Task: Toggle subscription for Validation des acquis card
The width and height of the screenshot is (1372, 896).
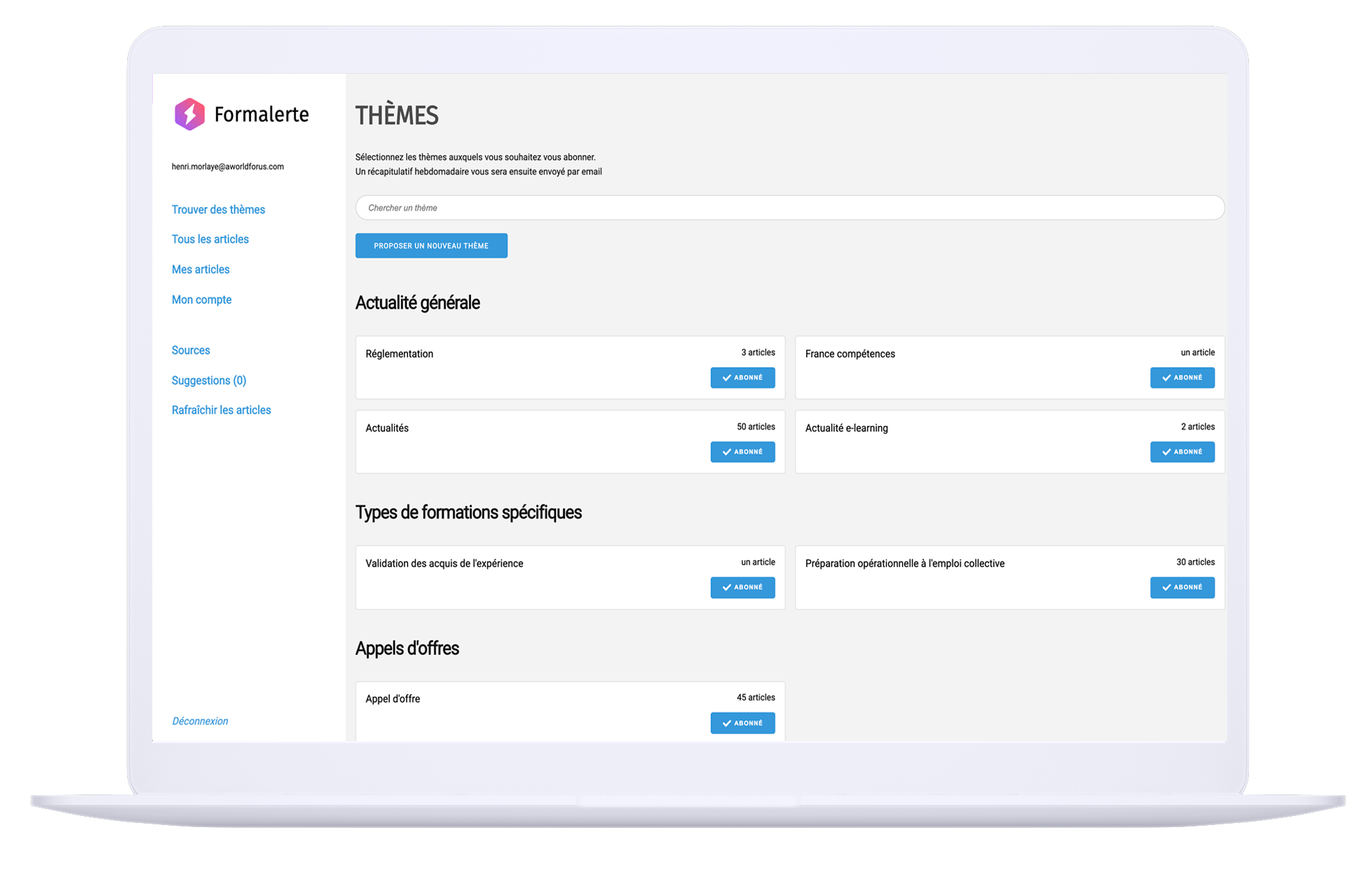Action: (x=742, y=587)
